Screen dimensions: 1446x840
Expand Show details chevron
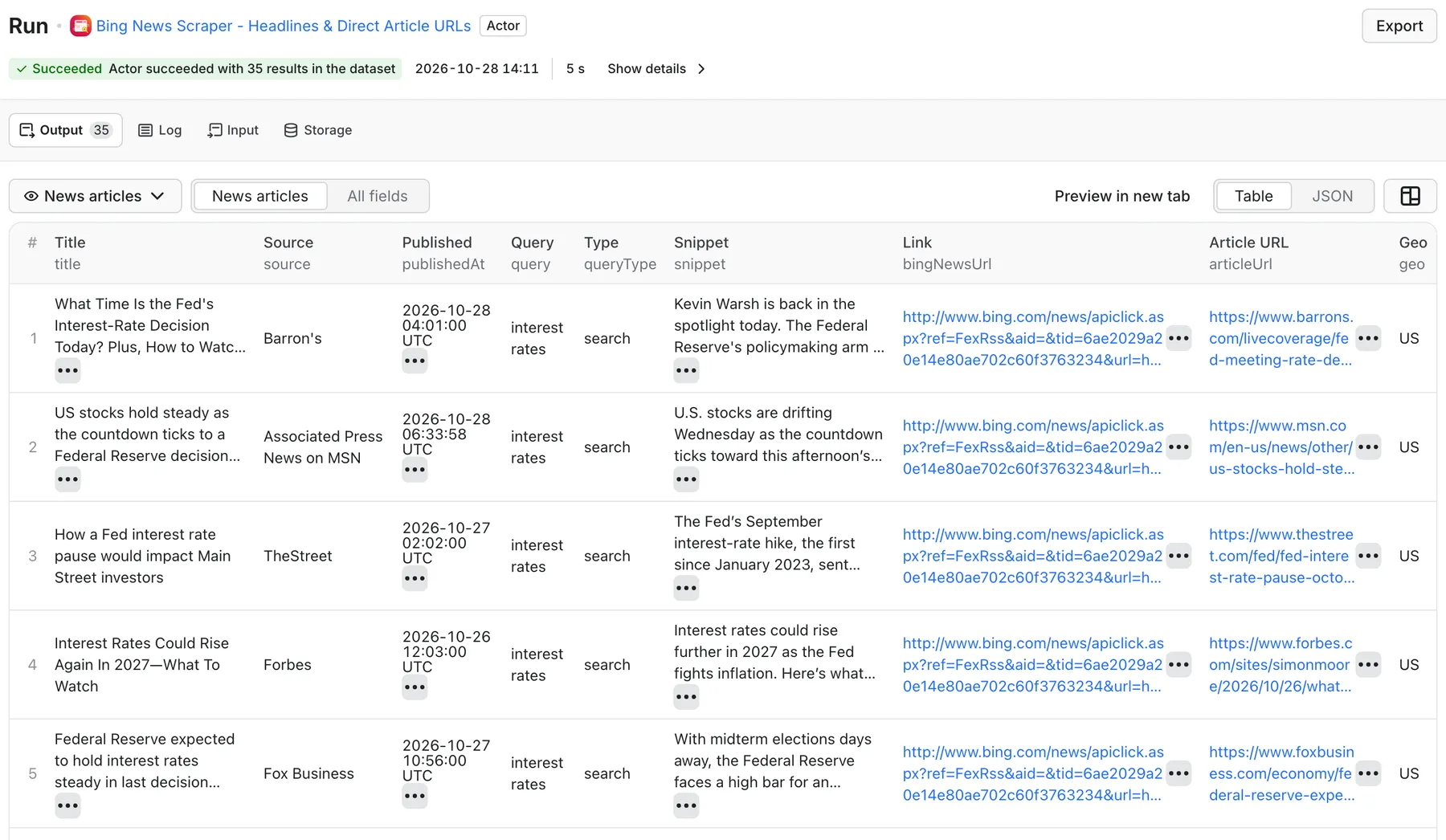(701, 69)
